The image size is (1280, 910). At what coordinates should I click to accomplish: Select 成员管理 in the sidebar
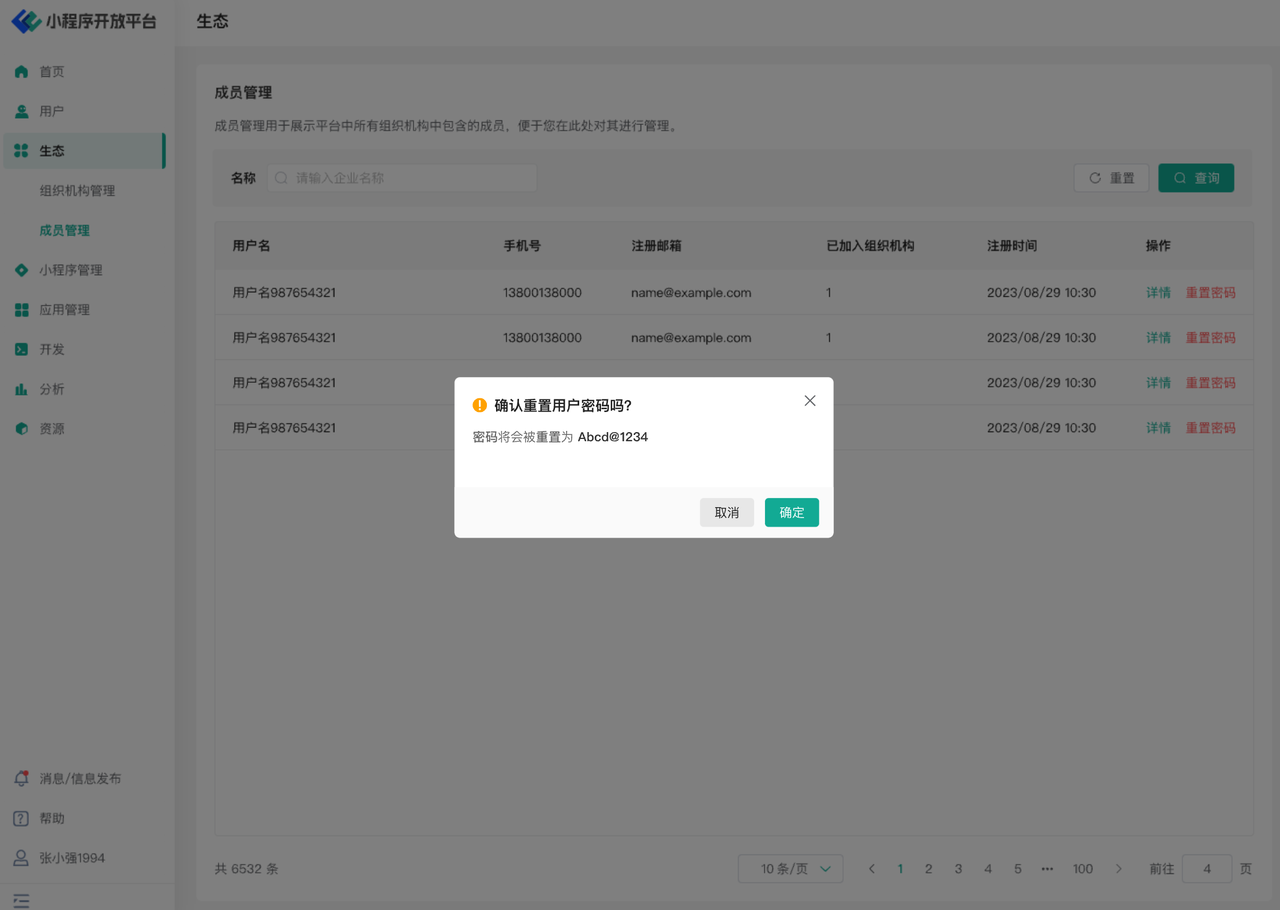point(65,231)
